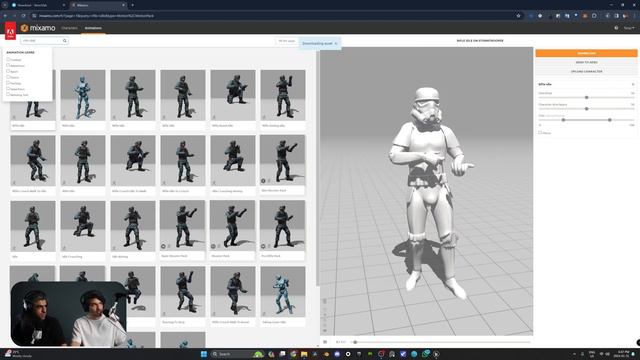Image resolution: width=640 pixels, height=360 pixels.
Task: Reload the page in the browser toolbar
Action: click(x=24, y=16)
